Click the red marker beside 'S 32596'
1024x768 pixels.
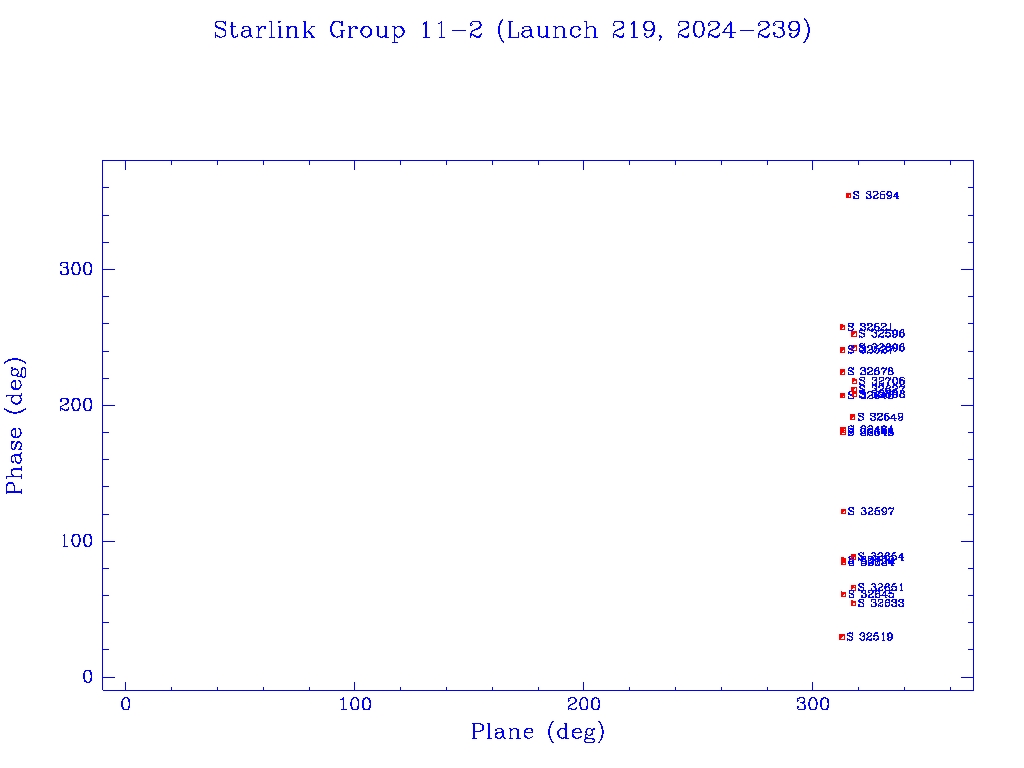click(854, 334)
